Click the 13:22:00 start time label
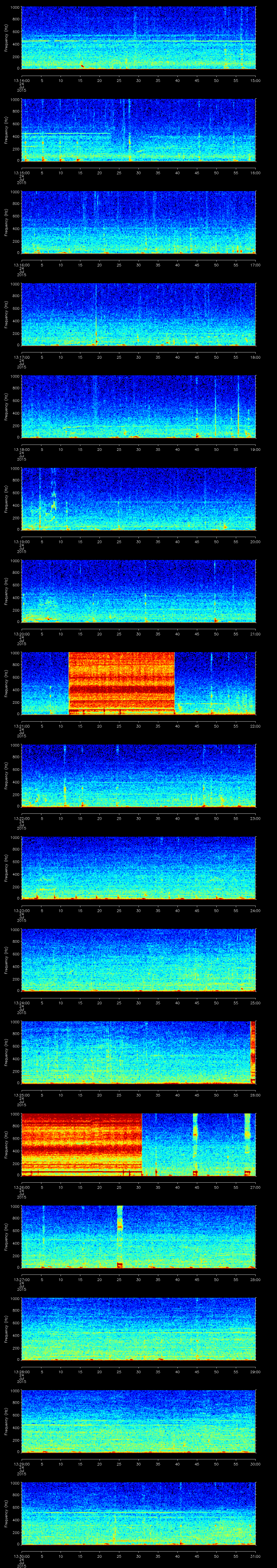The image size is (277, 1568). 21,818
